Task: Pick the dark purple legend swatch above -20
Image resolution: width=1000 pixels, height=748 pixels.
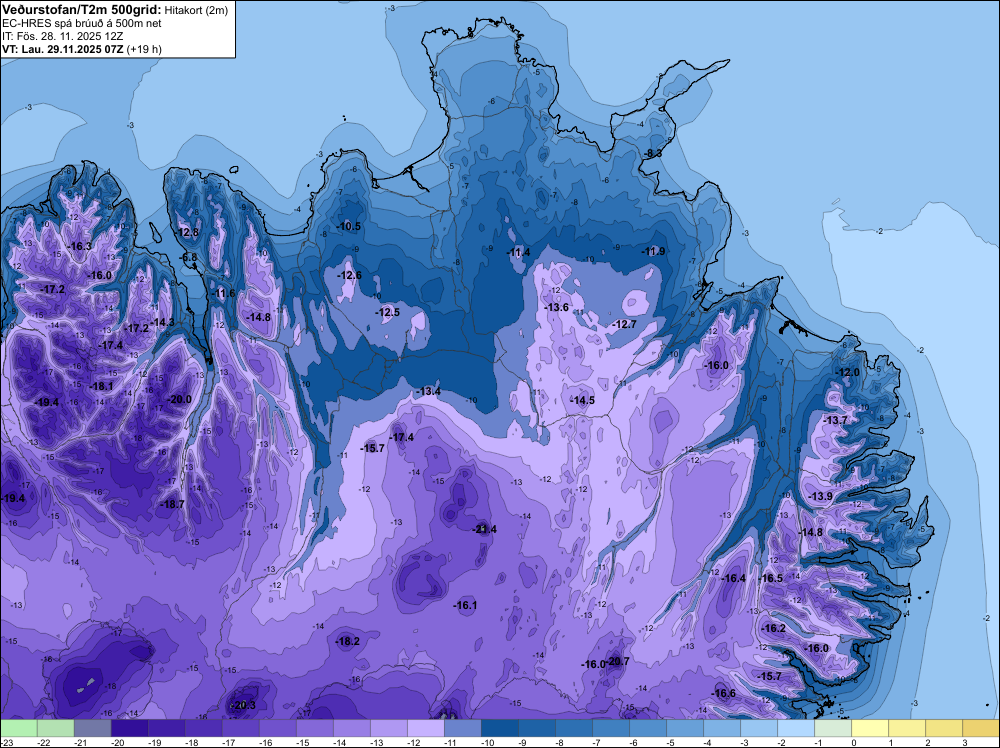Action: [x=129, y=728]
